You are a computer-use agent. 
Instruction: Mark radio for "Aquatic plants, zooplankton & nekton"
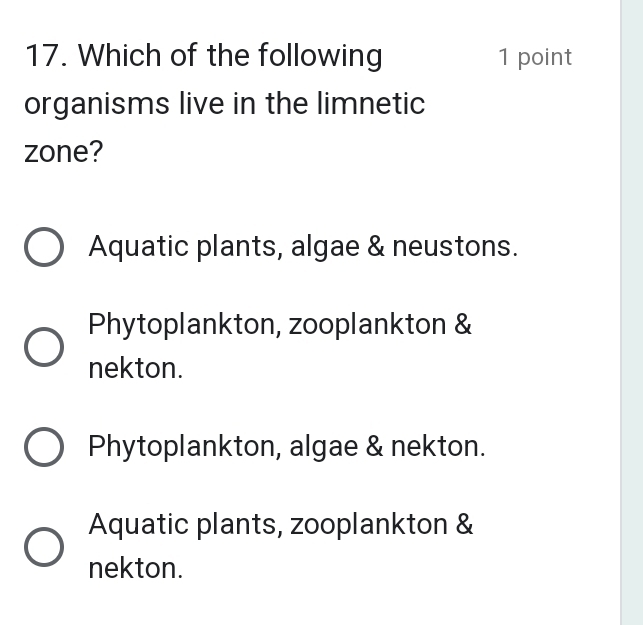click(44, 547)
